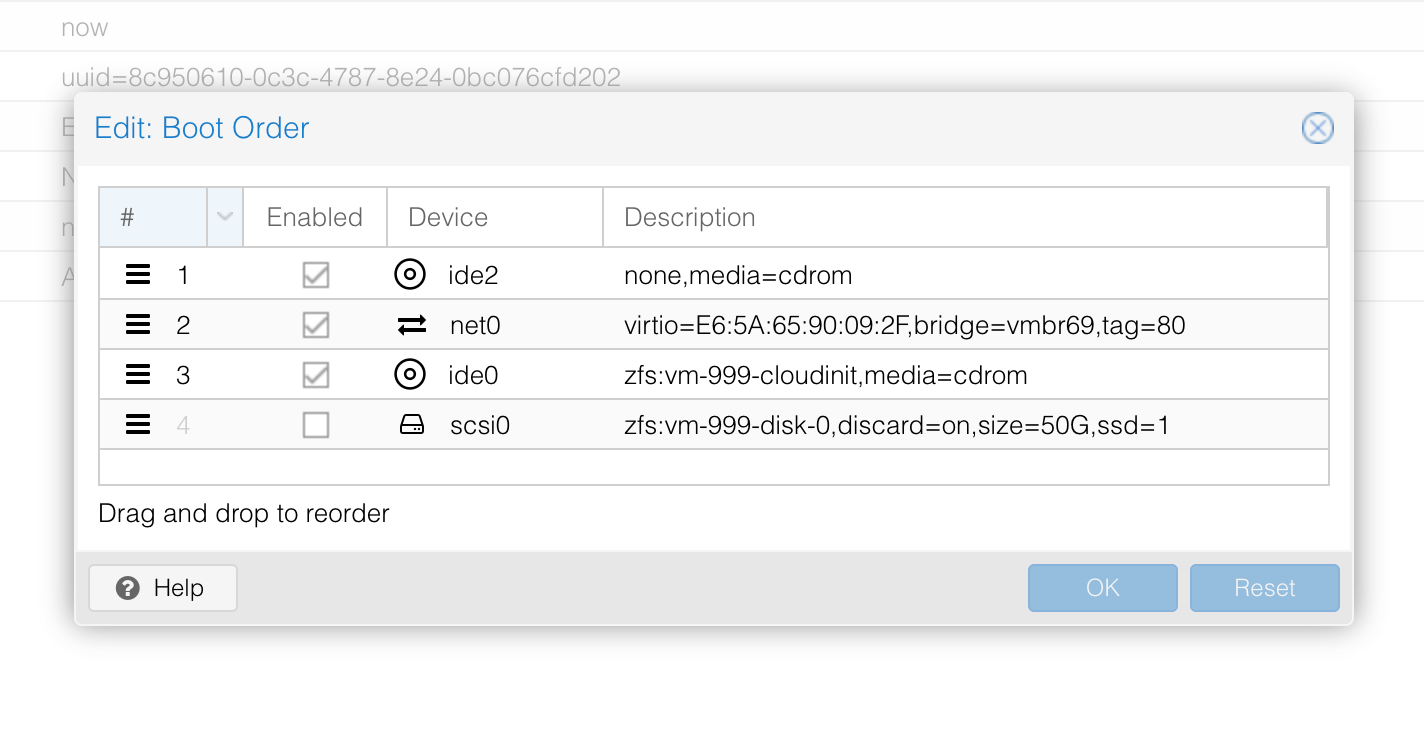Screen dimensions: 1424x744
Task: Click the drag handle for ide0 row
Action: [138, 375]
